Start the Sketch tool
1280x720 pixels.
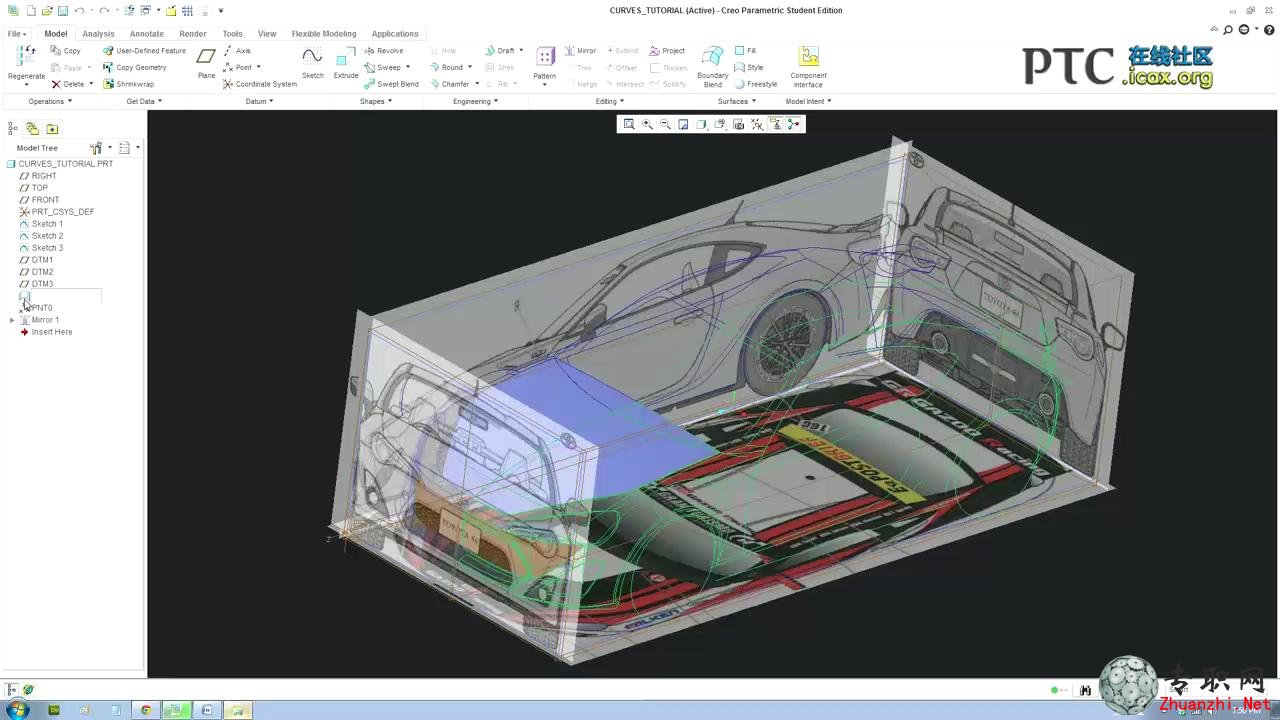pos(312,64)
